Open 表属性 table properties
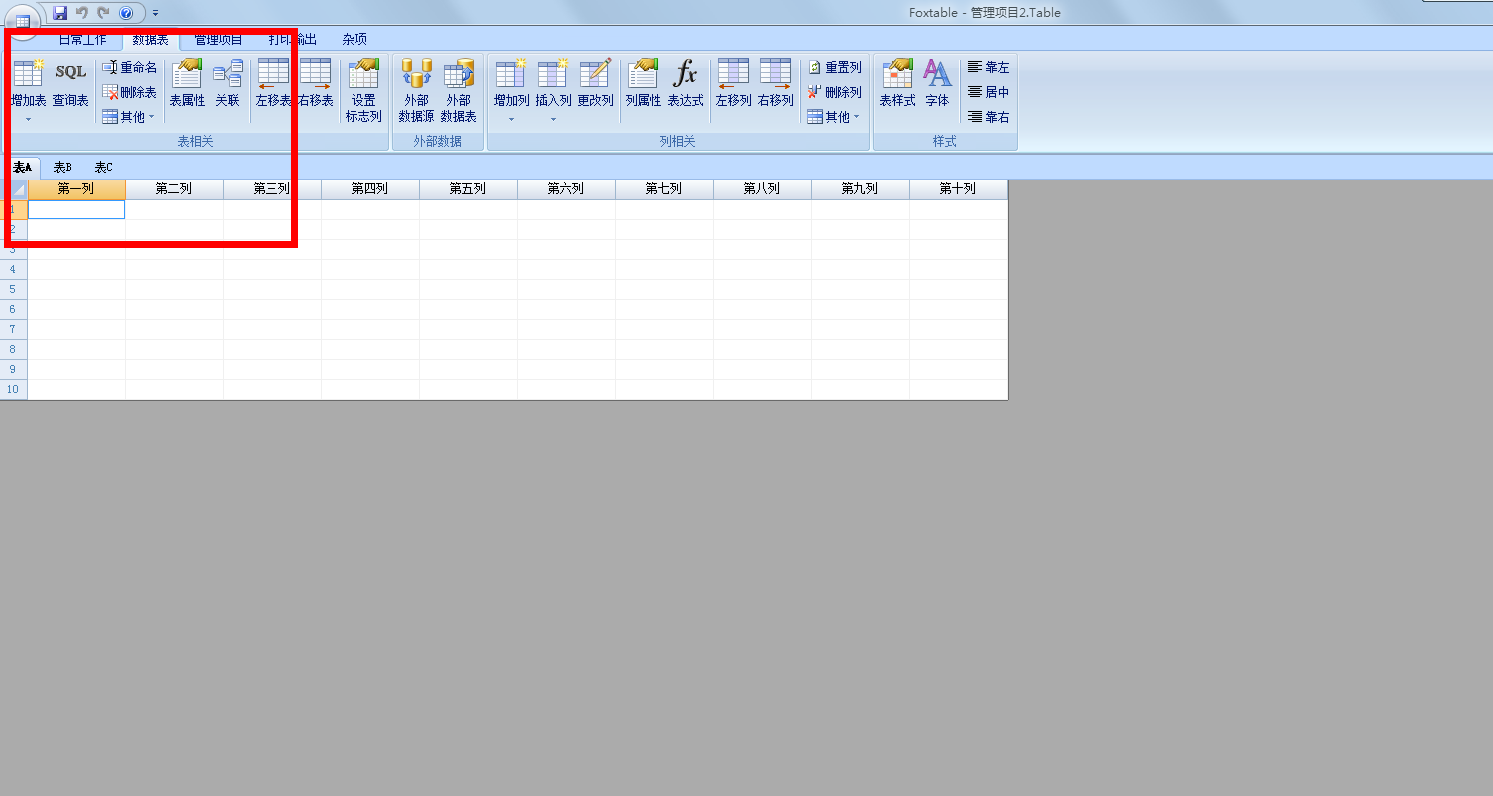Image resolution: width=1493 pixels, height=796 pixels. point(187,84)
